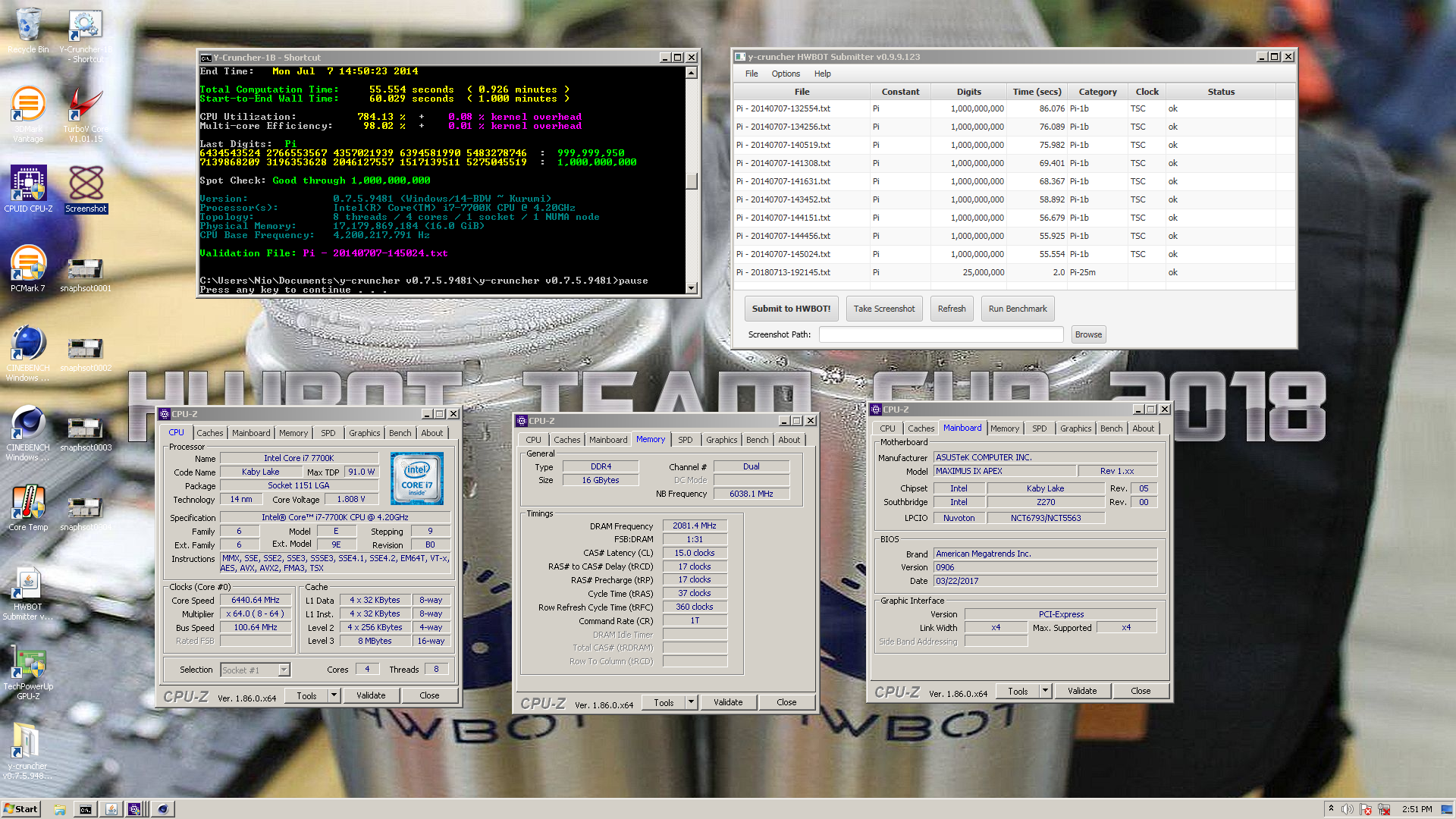Click Show Desktop button on taskbar
The image size is (1456, 819).
point(1448,809)
